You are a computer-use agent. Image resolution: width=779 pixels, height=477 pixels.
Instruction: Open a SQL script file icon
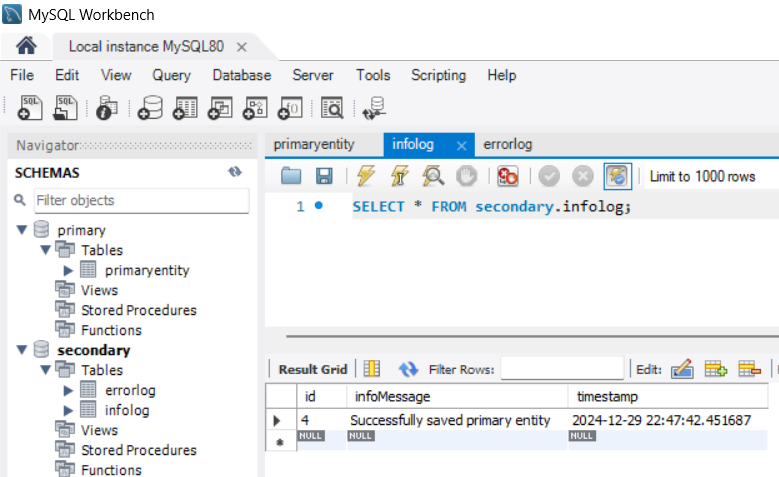coord(65,108)
